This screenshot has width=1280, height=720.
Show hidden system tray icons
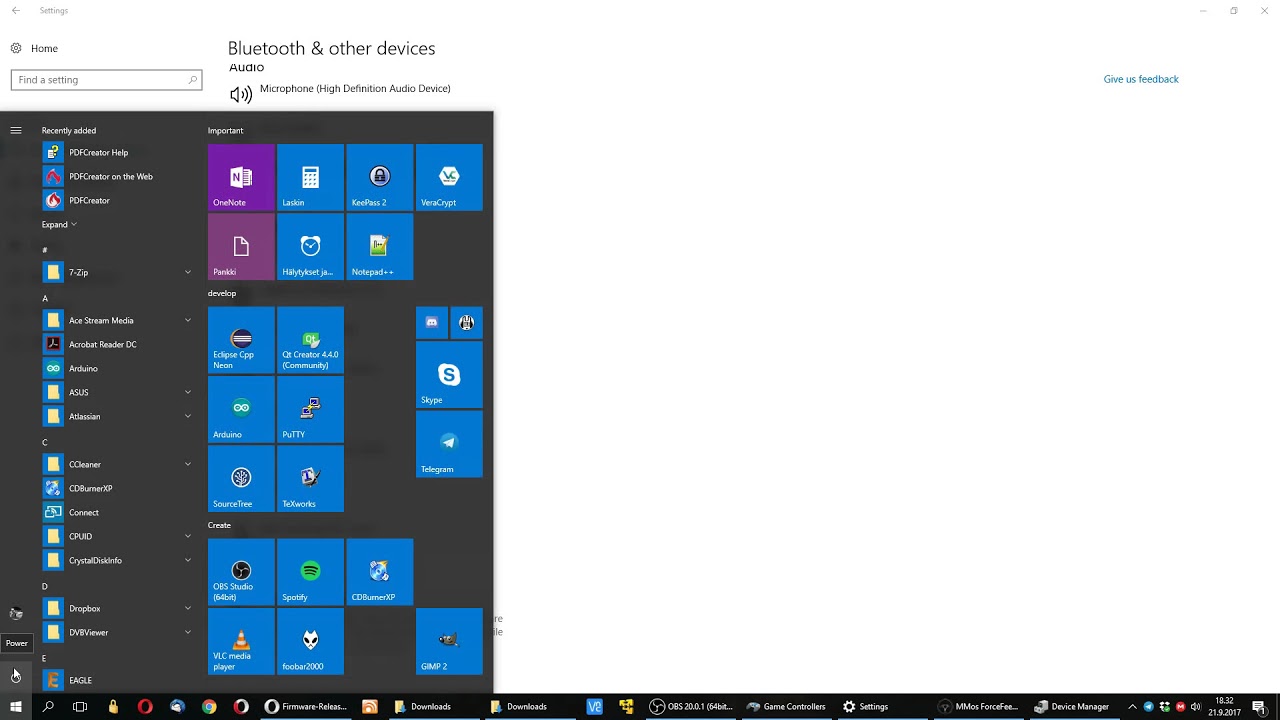(x=1132, y=707)
